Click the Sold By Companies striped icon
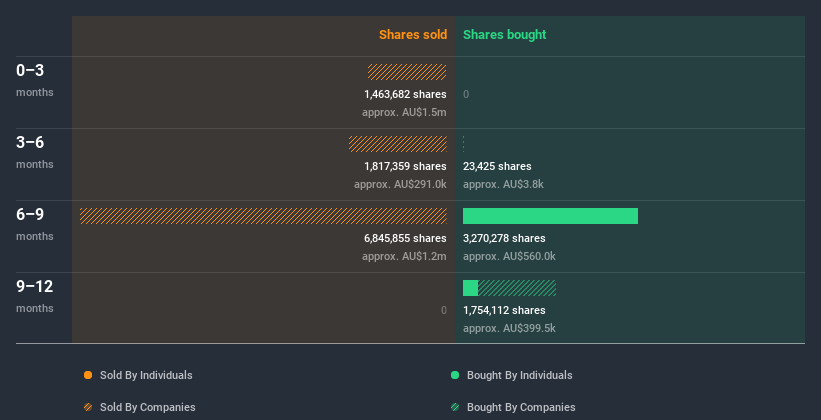The width and height of the screenshot is (821, 420). [x=88, y=407]
